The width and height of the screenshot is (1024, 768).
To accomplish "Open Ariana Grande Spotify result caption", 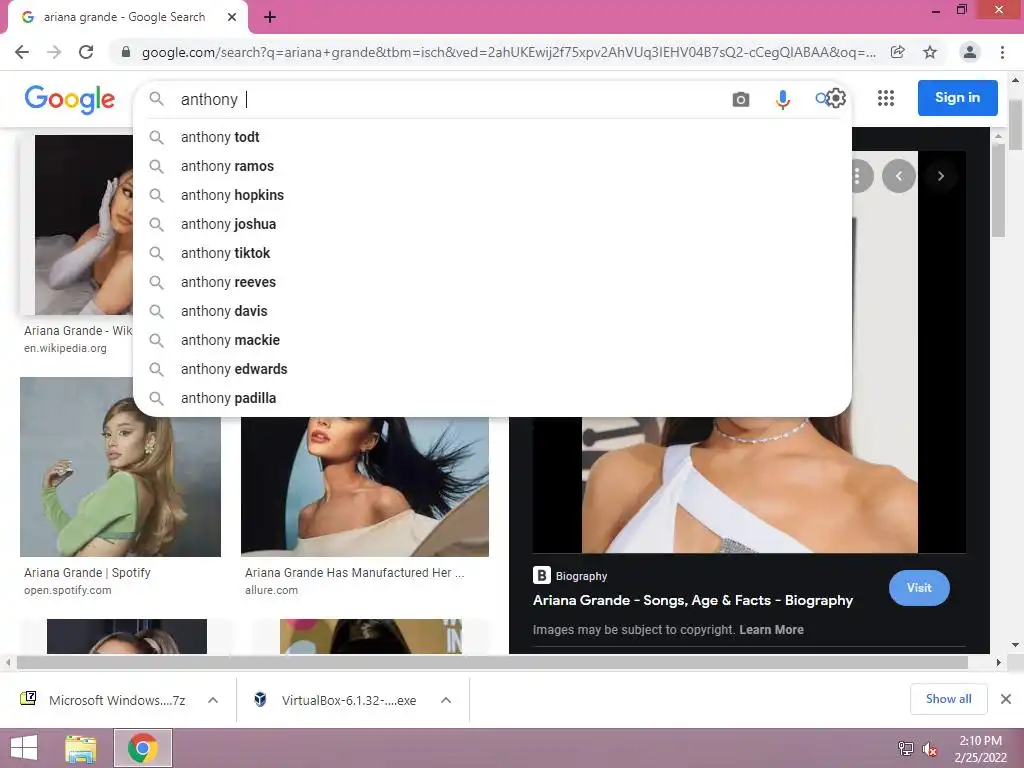I will tap(88, 573).
